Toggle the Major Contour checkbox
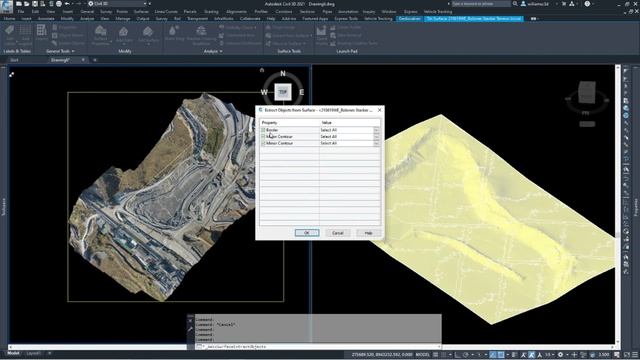This screenshot has width=640, height=360. click(x=263, y=136)
